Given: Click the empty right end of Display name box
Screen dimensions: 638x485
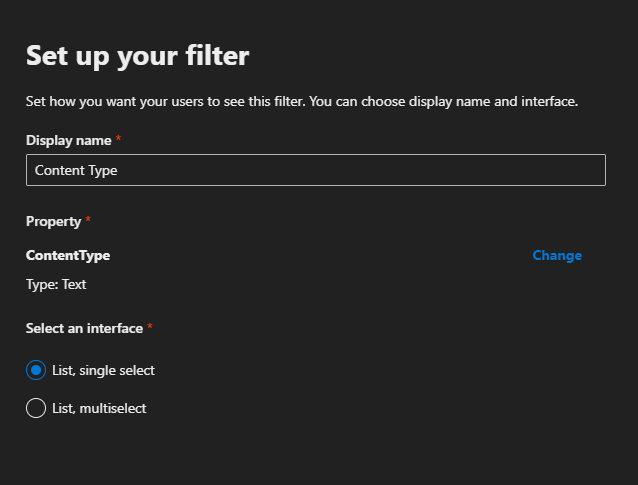Looking at the screenshot, I should click(x=560, y=170).
